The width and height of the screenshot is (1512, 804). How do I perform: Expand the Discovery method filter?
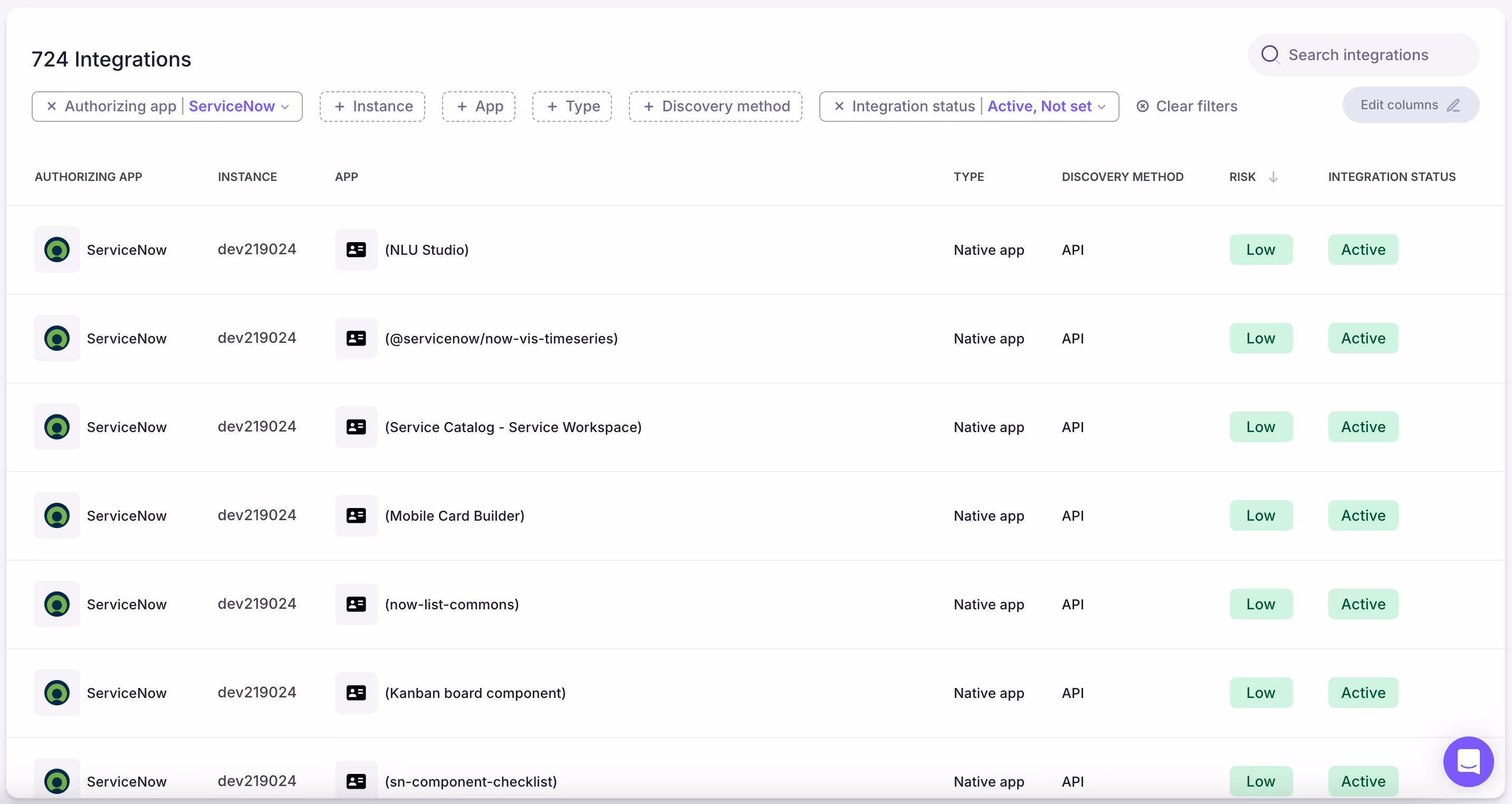tap(714, 106)
